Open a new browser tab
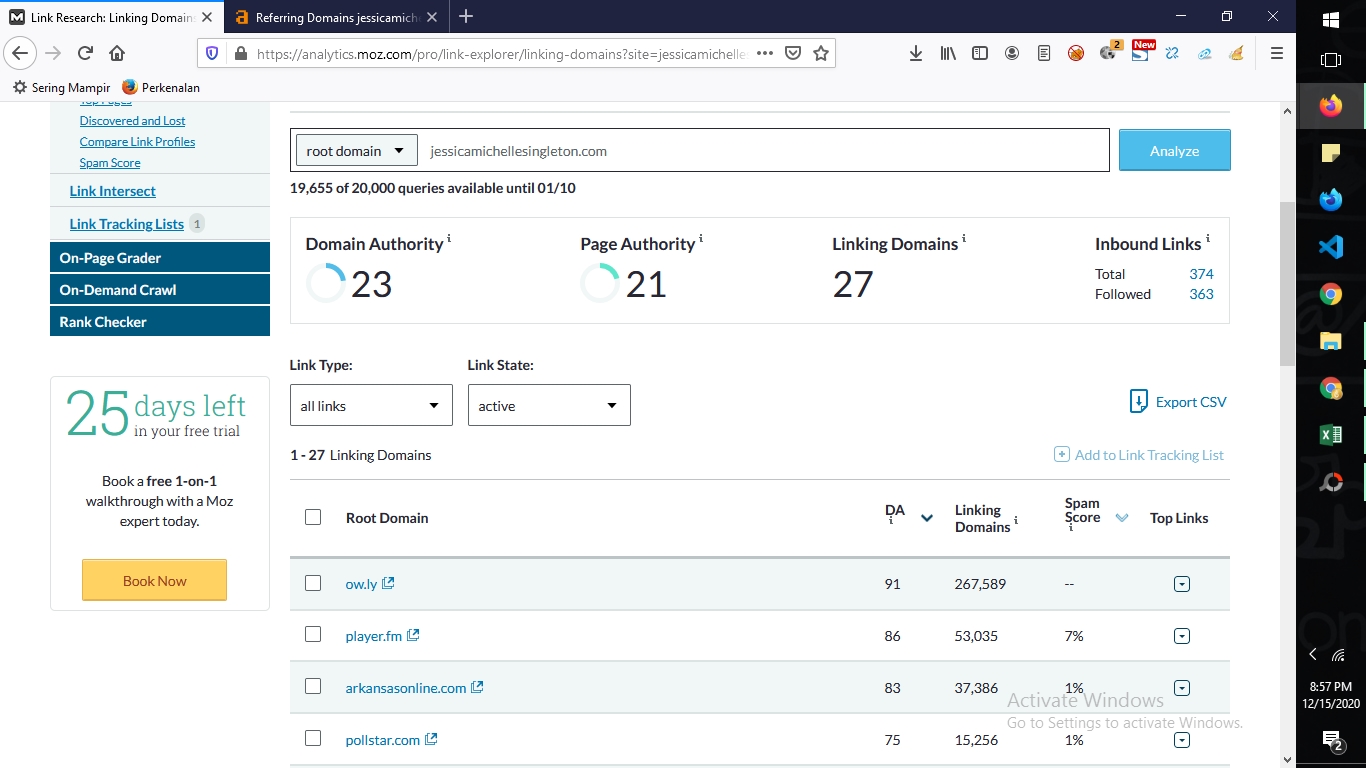1366x768 pixels. [x=466, y=16]
